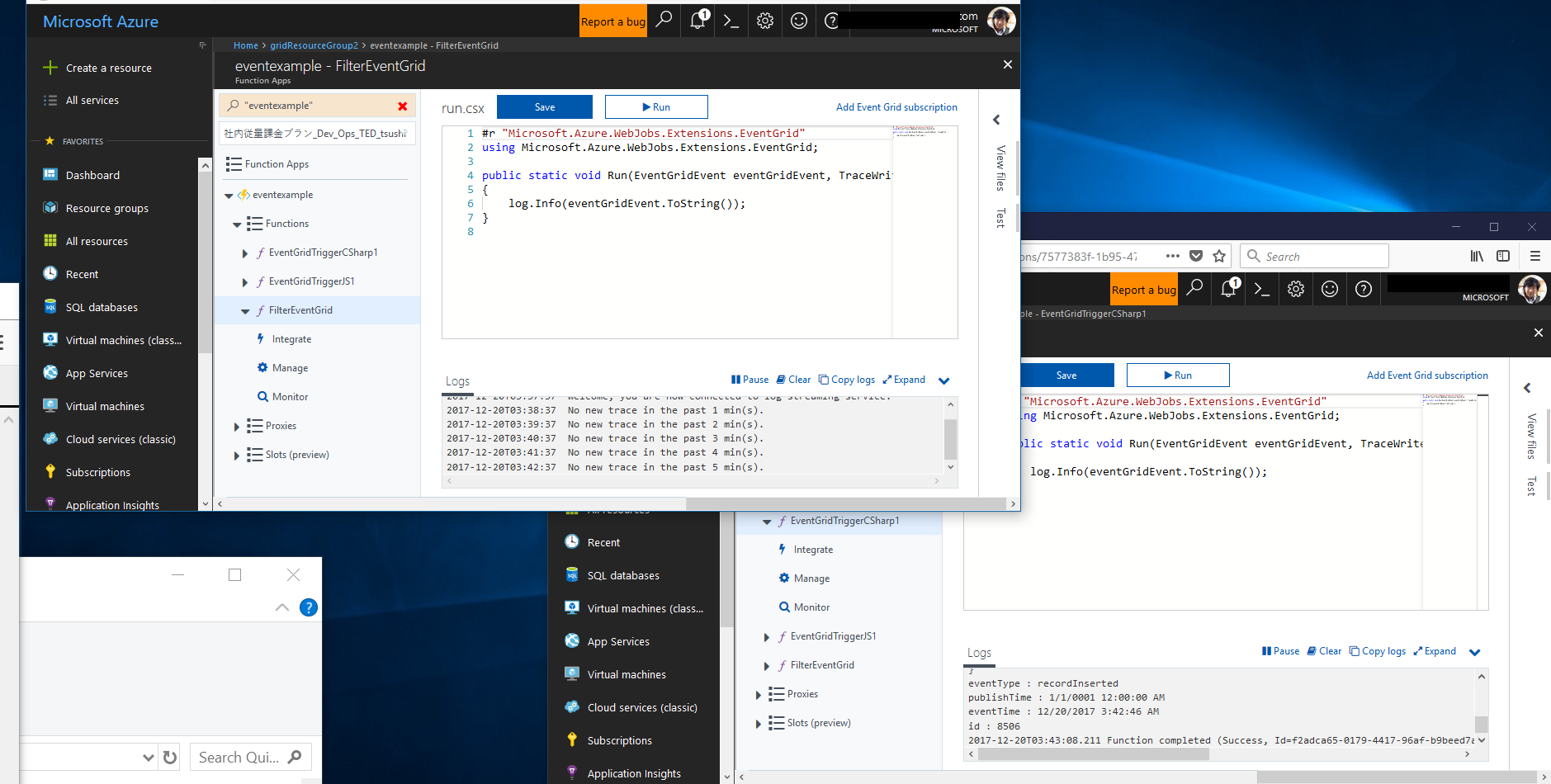The image size is (1551, 784).
Task: Bookmark page with Firefox star icon
Action: [x=1219, y=256]
